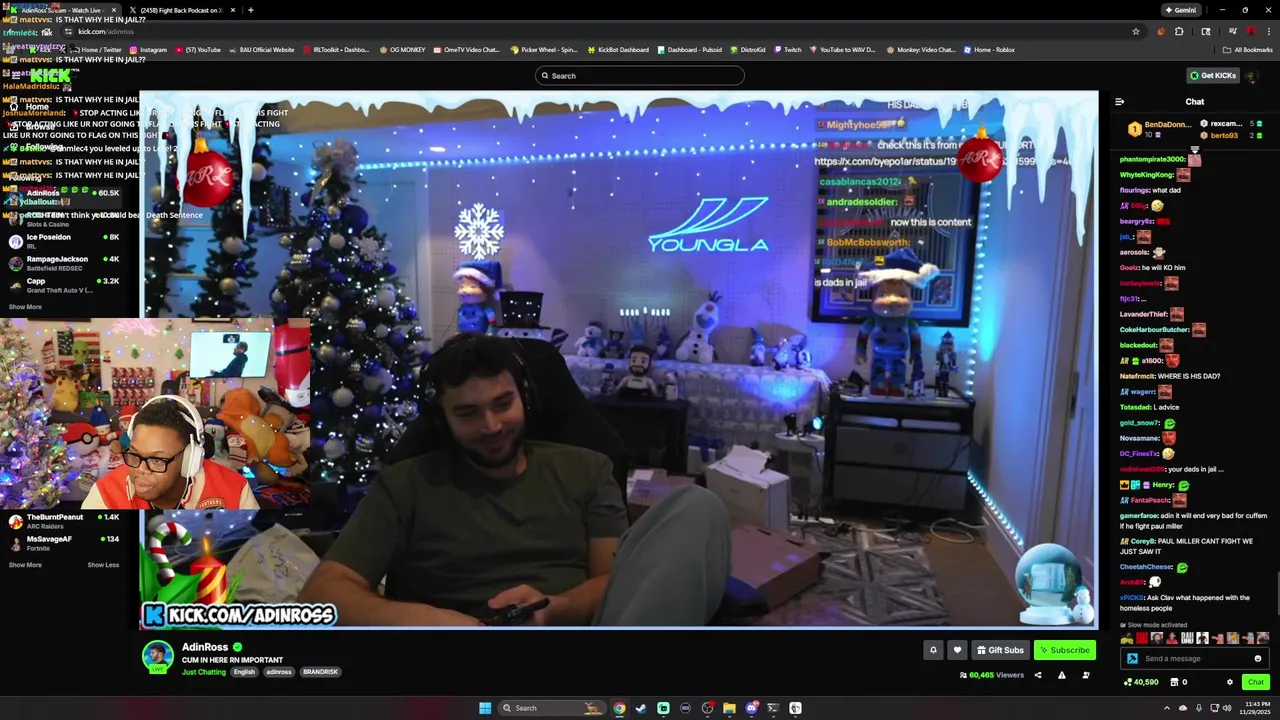
Task: Open the KICKs balance 40,590
Action: 1141,682
